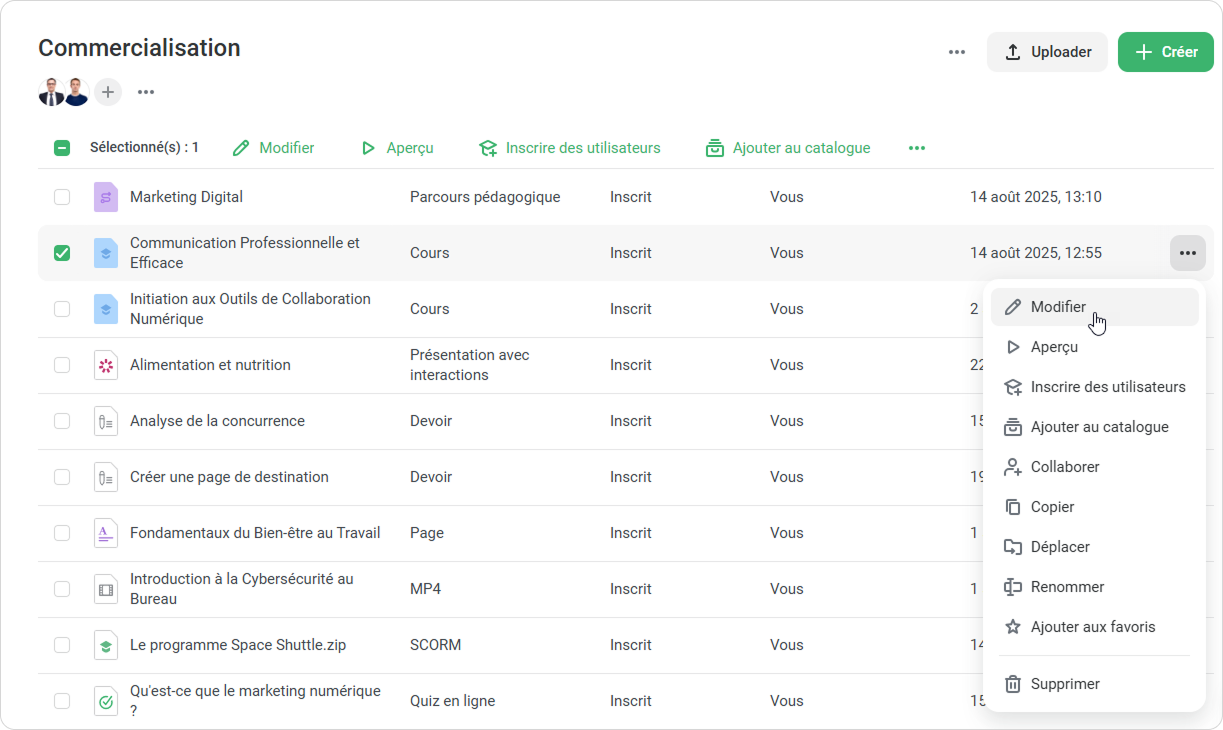Click the Ajouter au catalogue toolbar icon

coord(715,148)
